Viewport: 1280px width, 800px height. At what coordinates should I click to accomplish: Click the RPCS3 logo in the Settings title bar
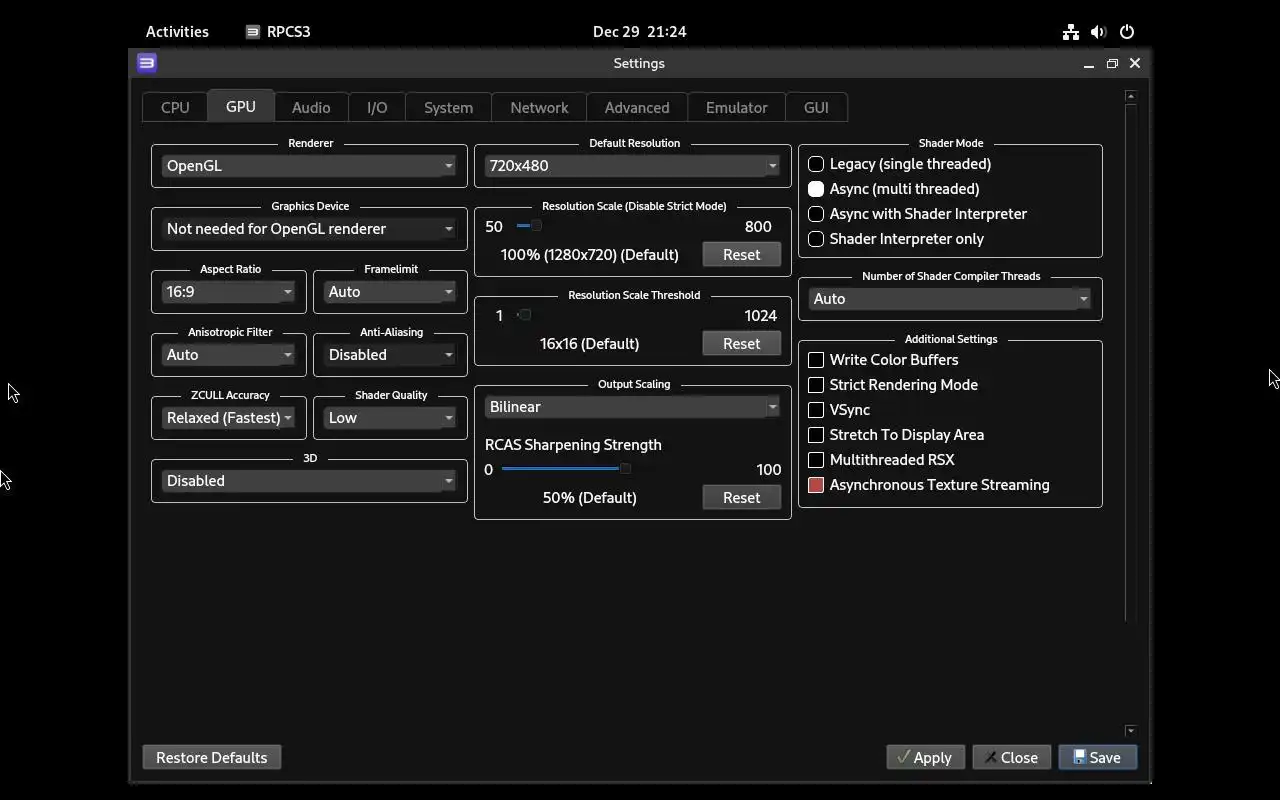pyautogui.click(x=147, y=63)
